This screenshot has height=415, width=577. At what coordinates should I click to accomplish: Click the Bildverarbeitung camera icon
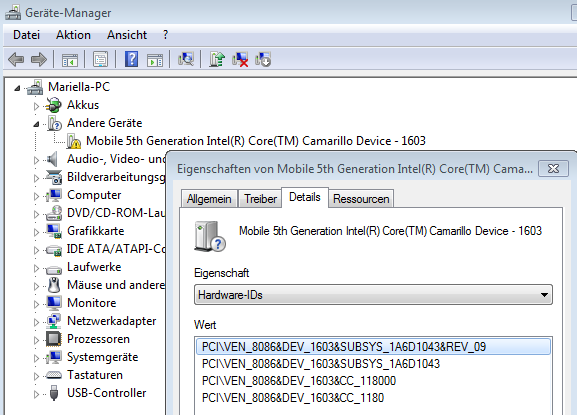[x=54, y=177]
